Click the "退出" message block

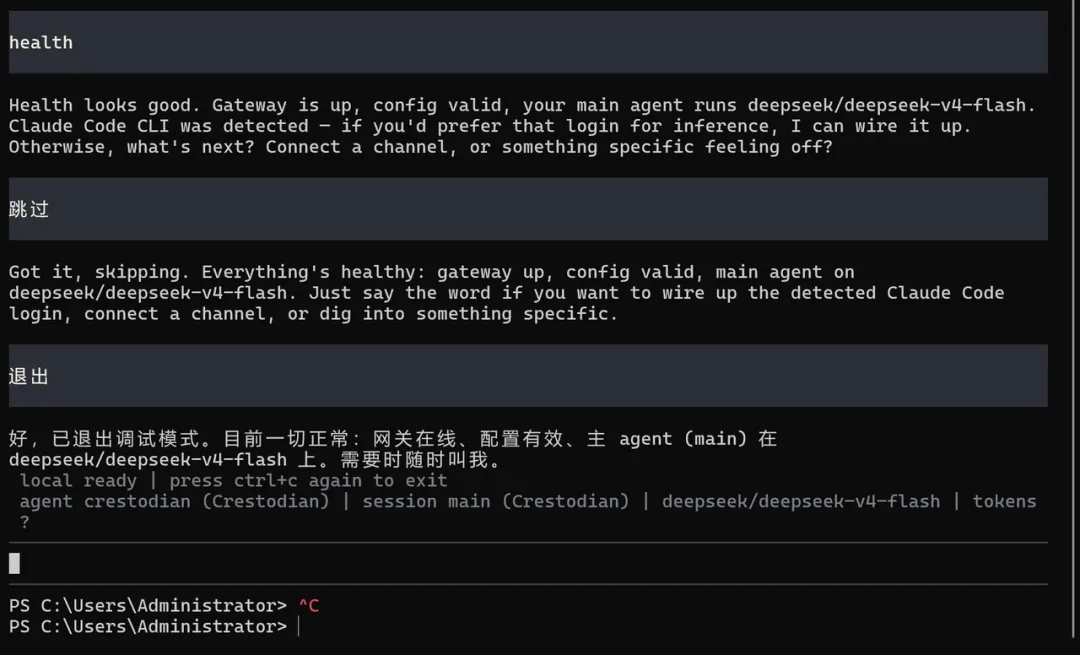coord(528,375)
